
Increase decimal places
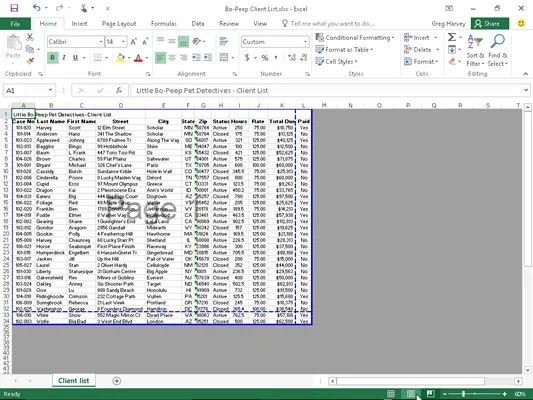click(292, 58)
